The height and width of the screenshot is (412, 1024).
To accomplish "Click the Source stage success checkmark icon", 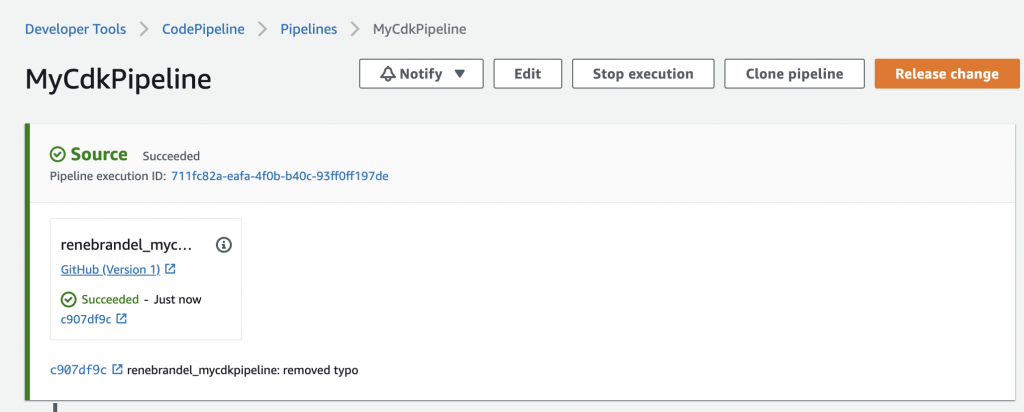I will point(58,155).
